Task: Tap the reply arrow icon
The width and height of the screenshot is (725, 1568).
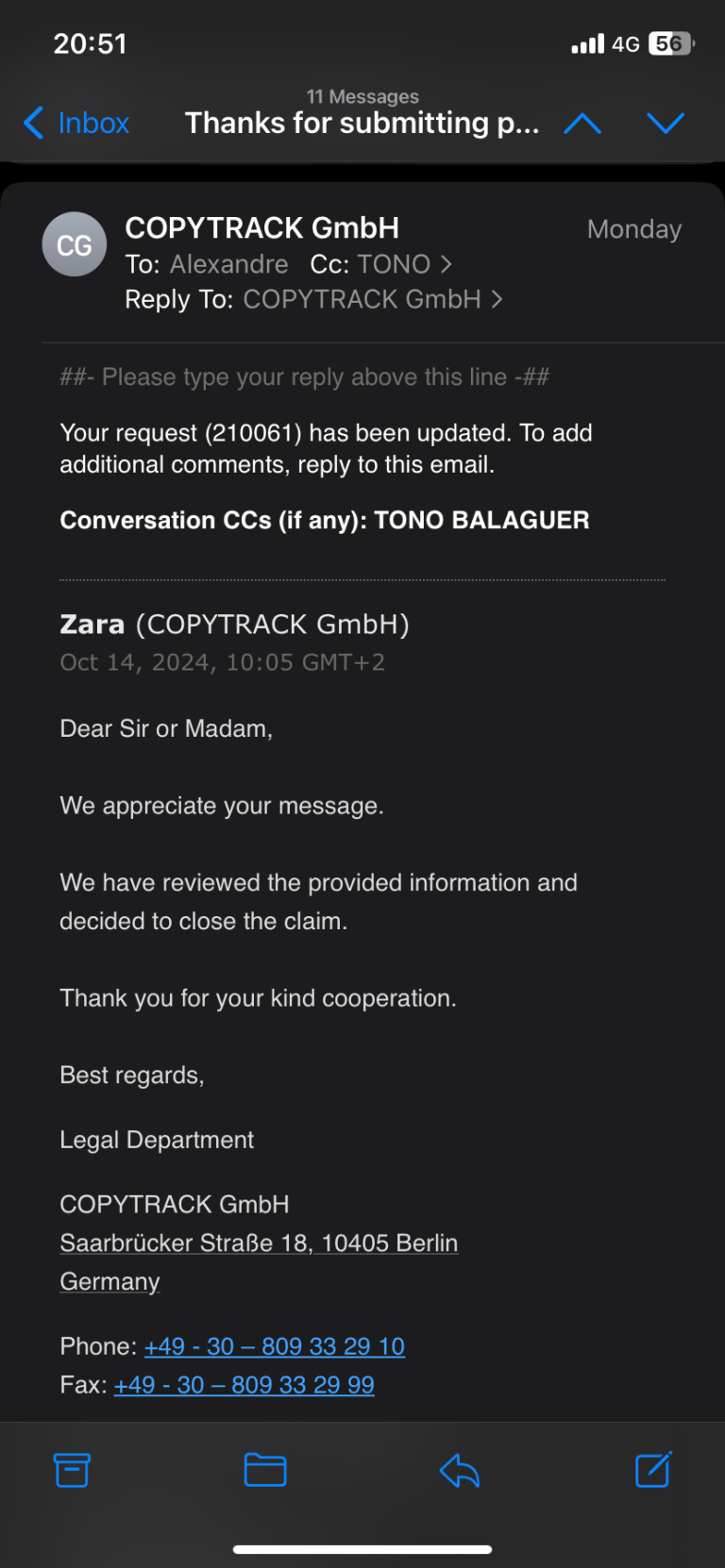Action: pos(459,1469)
